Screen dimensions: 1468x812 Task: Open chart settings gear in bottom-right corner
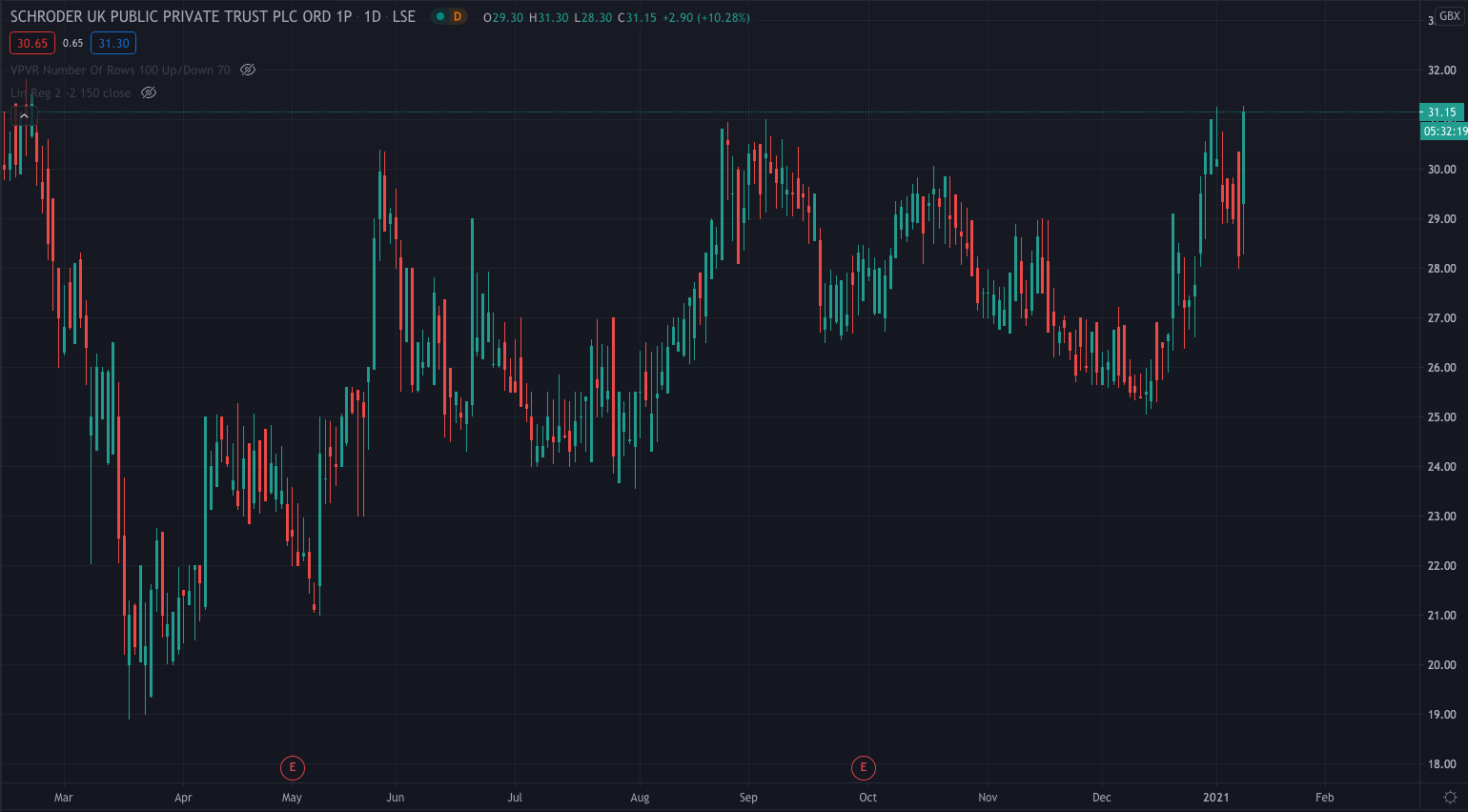[1450, 798]
